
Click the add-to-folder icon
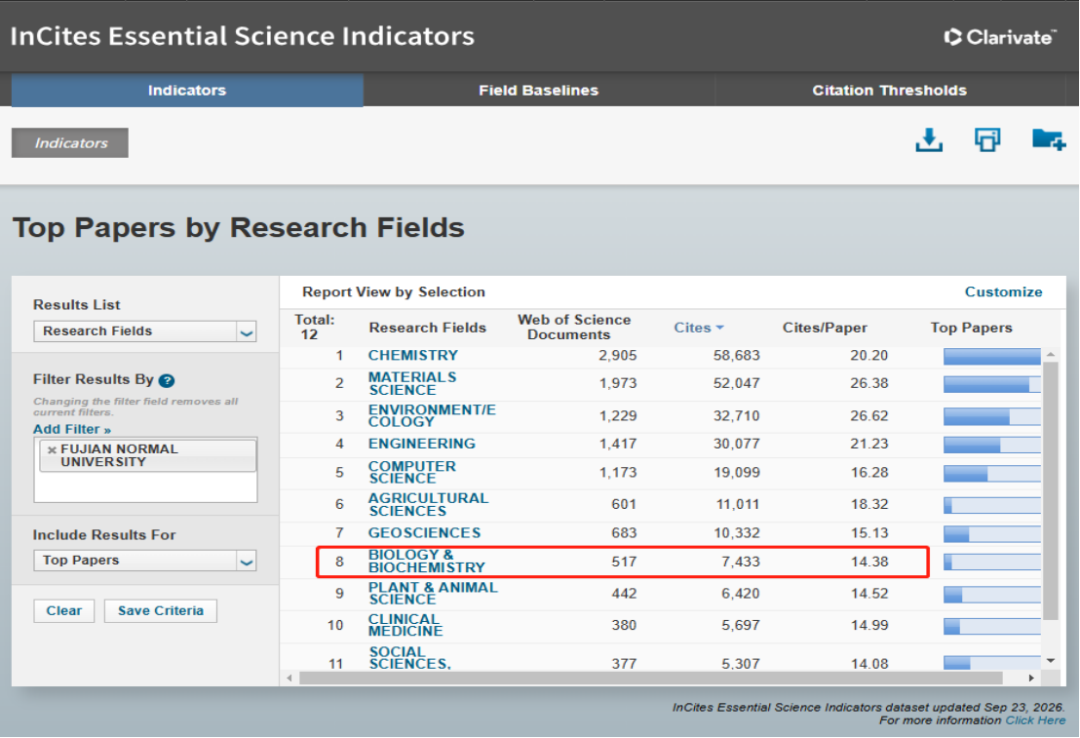coord(1048,140)
